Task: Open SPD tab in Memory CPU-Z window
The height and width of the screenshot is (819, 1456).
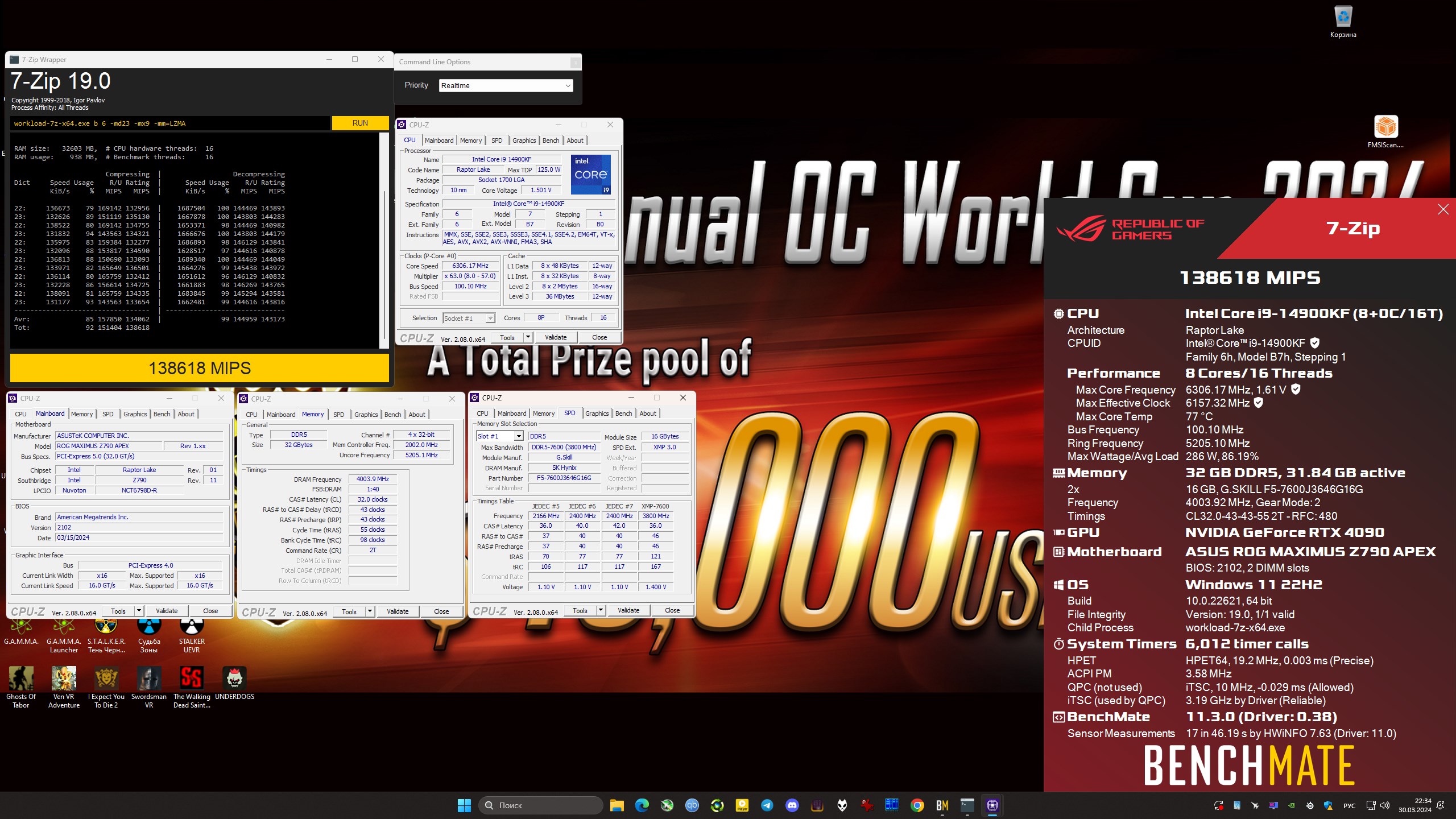Action: (x=338, y=415)
